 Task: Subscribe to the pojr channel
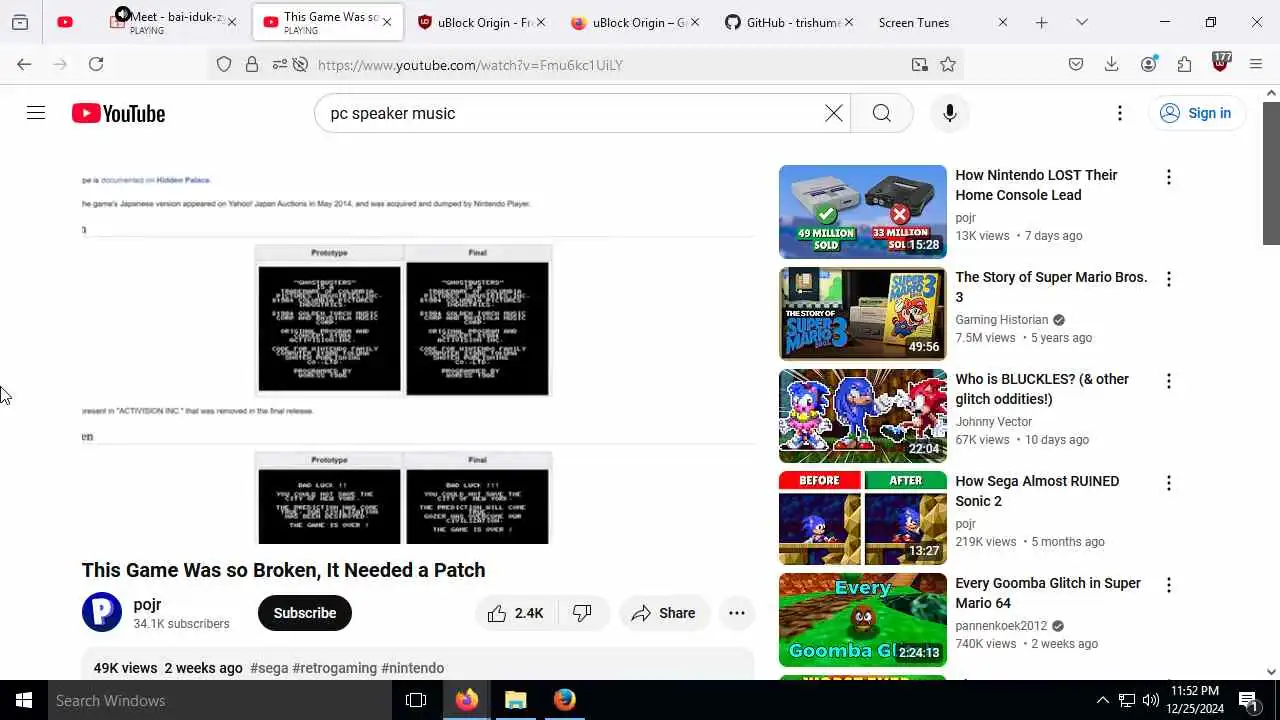tap(305, 613)
